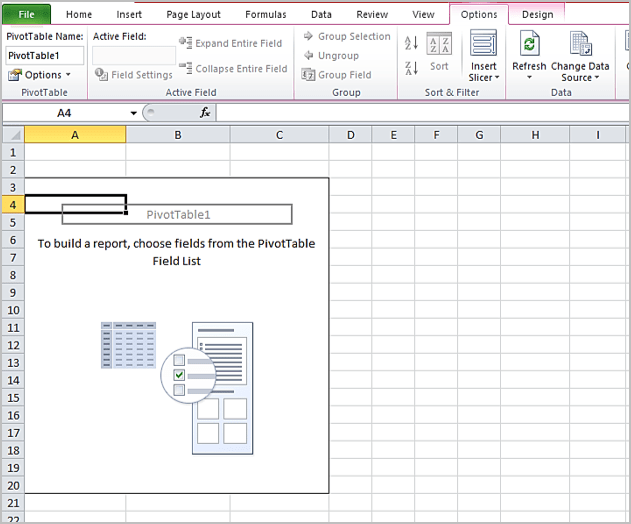Click the Field Settings button
Image resolution: width=631 pixels, height=524 pixels.
tap(134, 75)
